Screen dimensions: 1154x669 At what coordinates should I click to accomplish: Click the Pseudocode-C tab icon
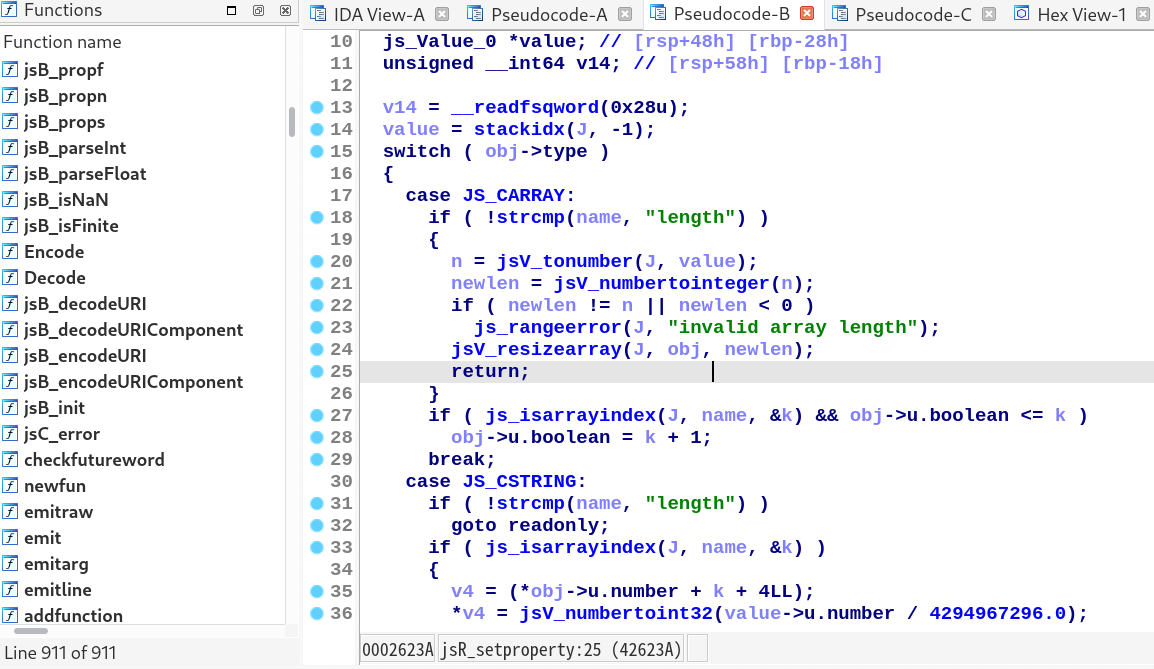pos(839,14)
